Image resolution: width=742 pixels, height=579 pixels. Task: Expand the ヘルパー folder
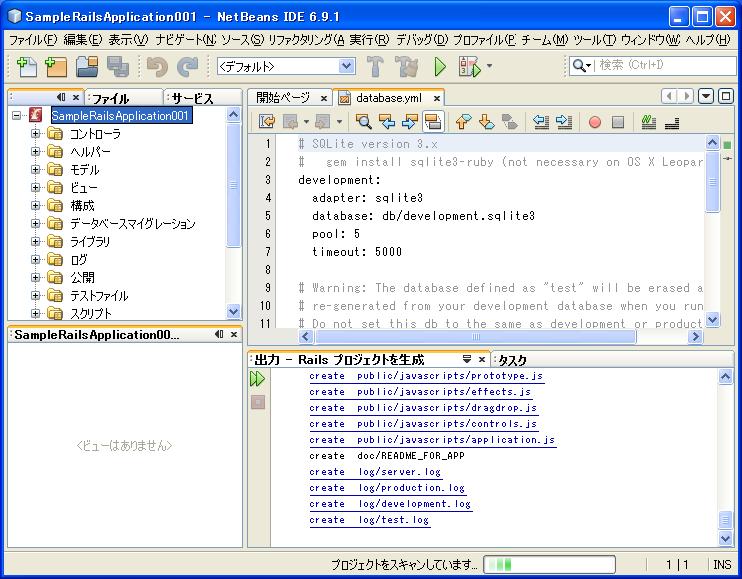click(35, 151)
